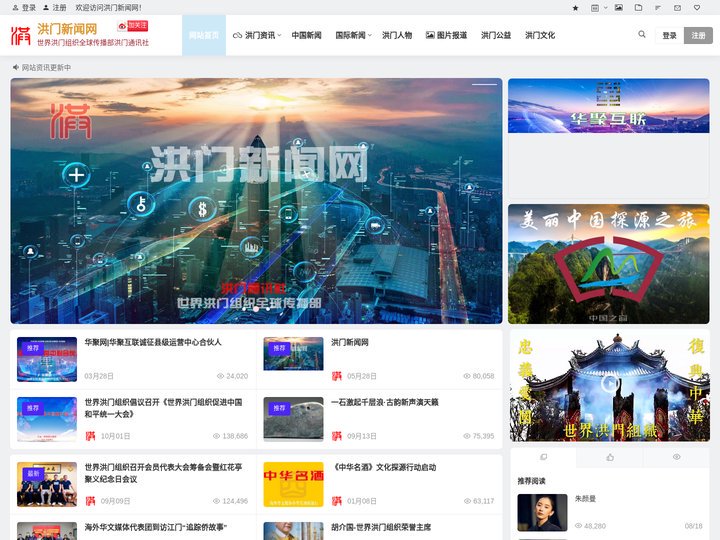Open the 图片报道 menu item
The height and width of the screenshot is (540, 720).
[446, 35]
